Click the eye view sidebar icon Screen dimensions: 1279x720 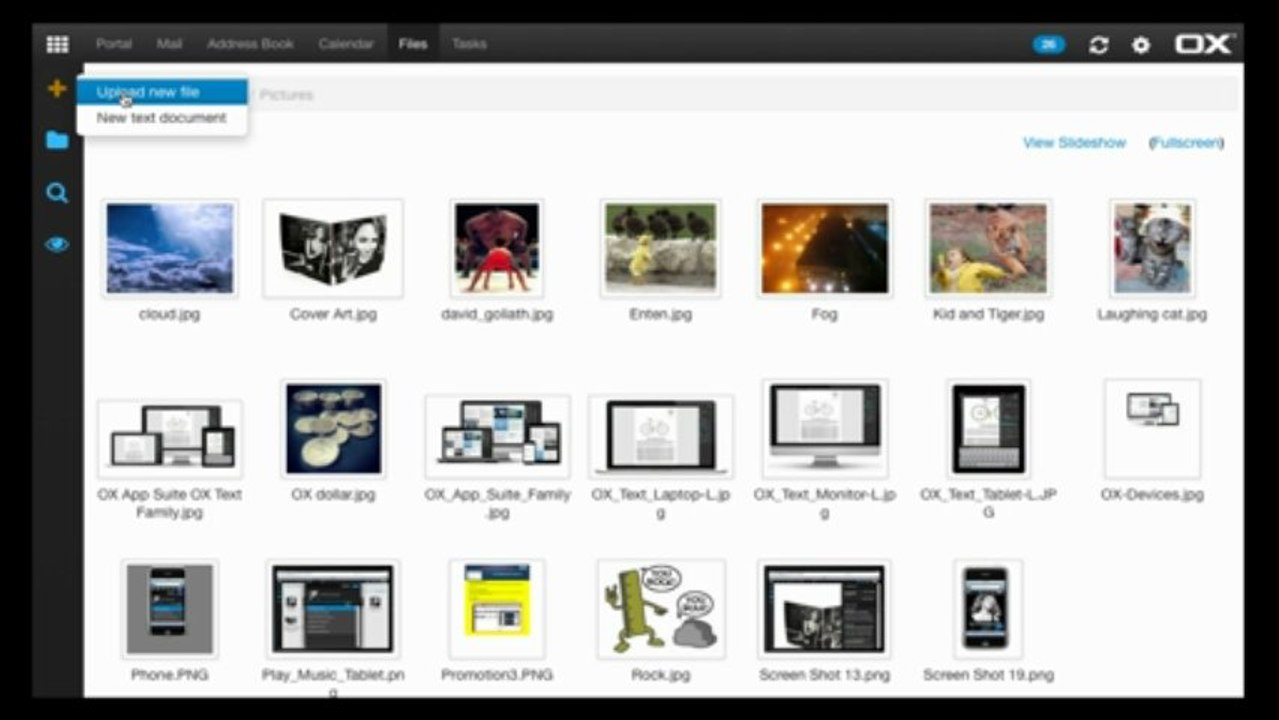[x=57, y=244]
